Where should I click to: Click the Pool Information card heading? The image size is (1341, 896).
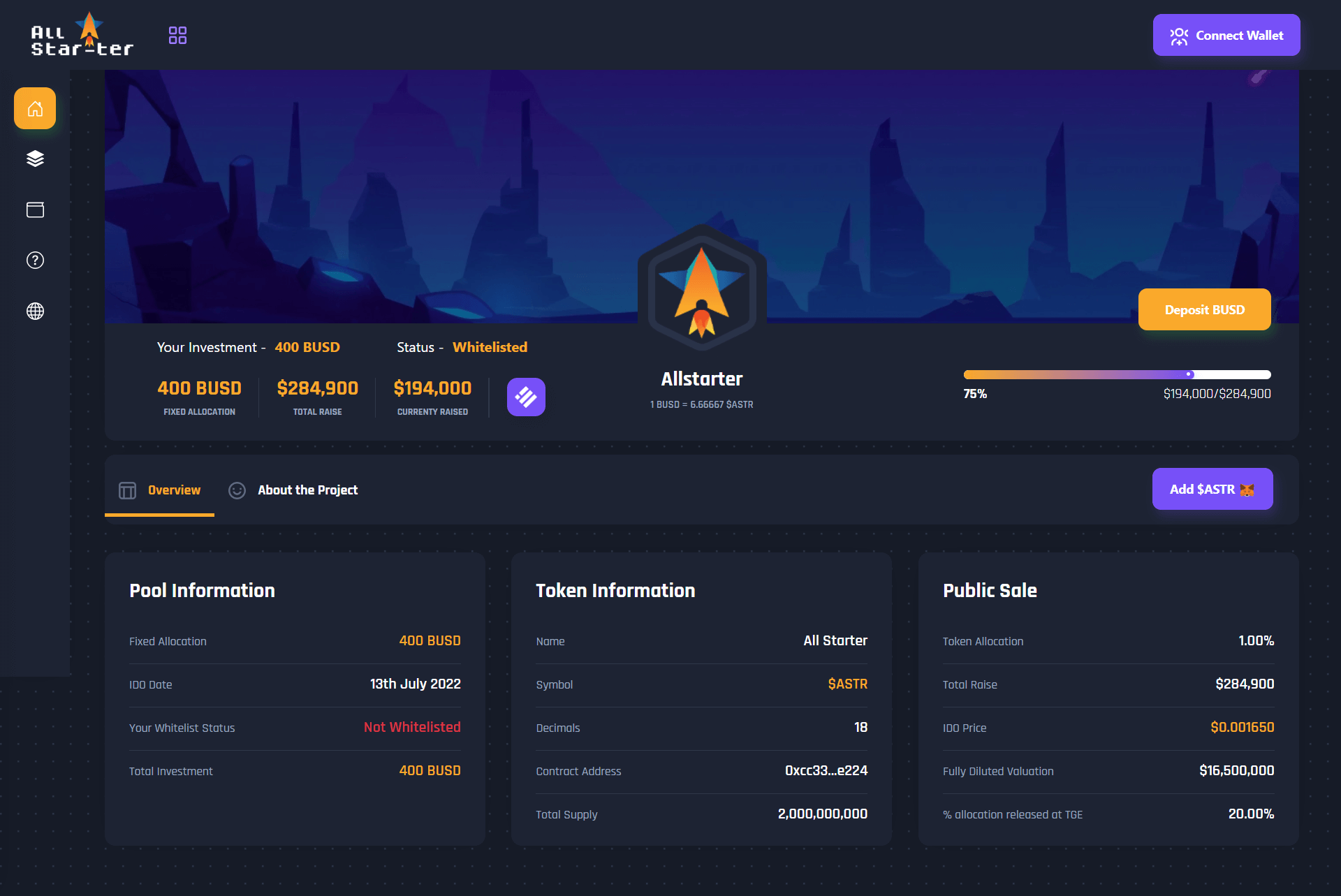202,590
